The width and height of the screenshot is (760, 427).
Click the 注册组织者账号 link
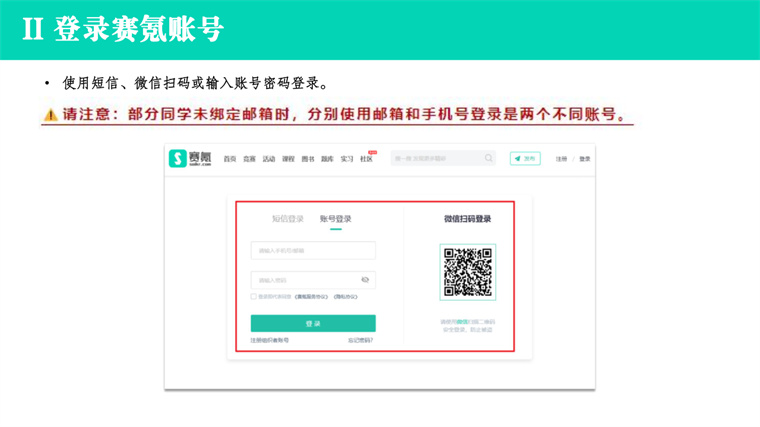[x=270, y=341]
